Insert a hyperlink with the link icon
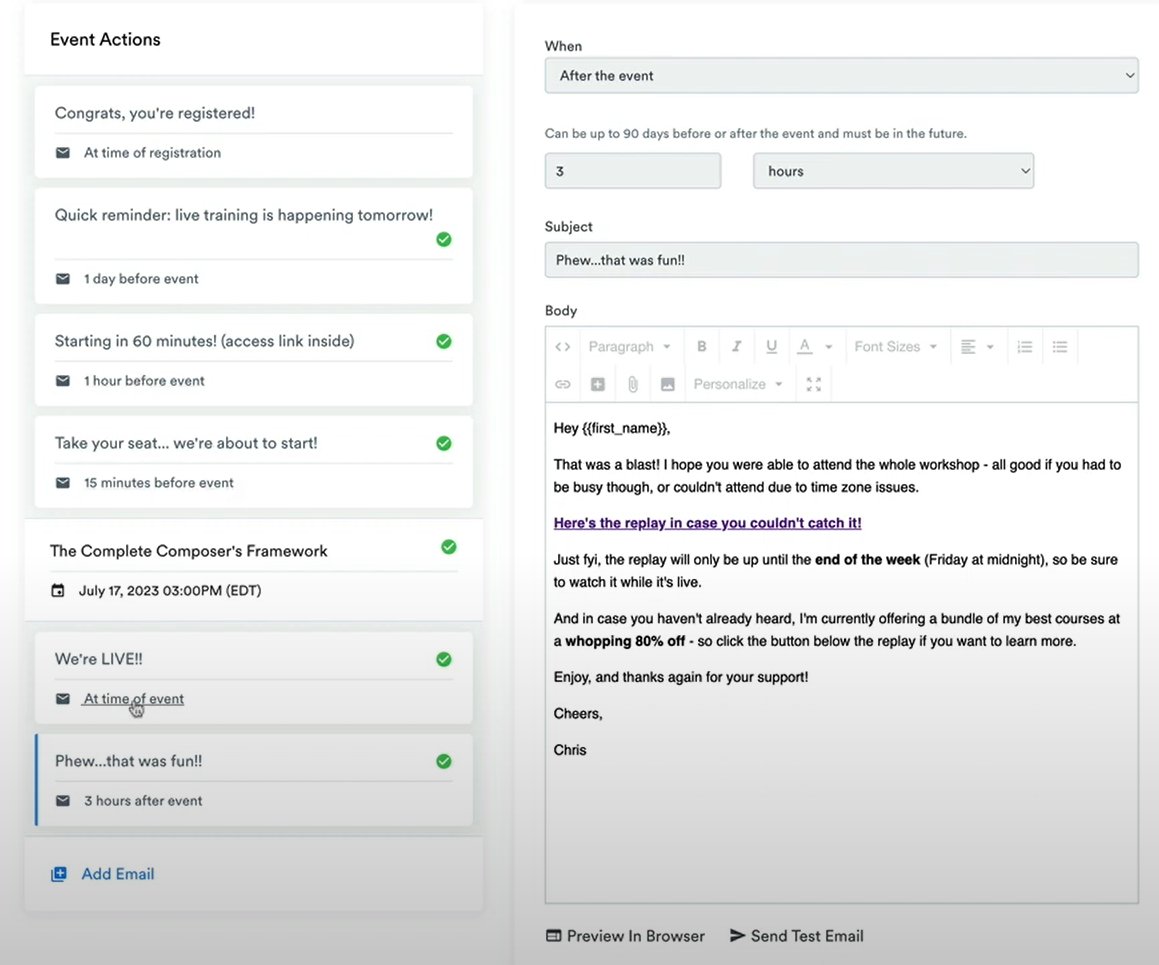The height and width of the screenshot is (965, 1159). coord(562,384)
